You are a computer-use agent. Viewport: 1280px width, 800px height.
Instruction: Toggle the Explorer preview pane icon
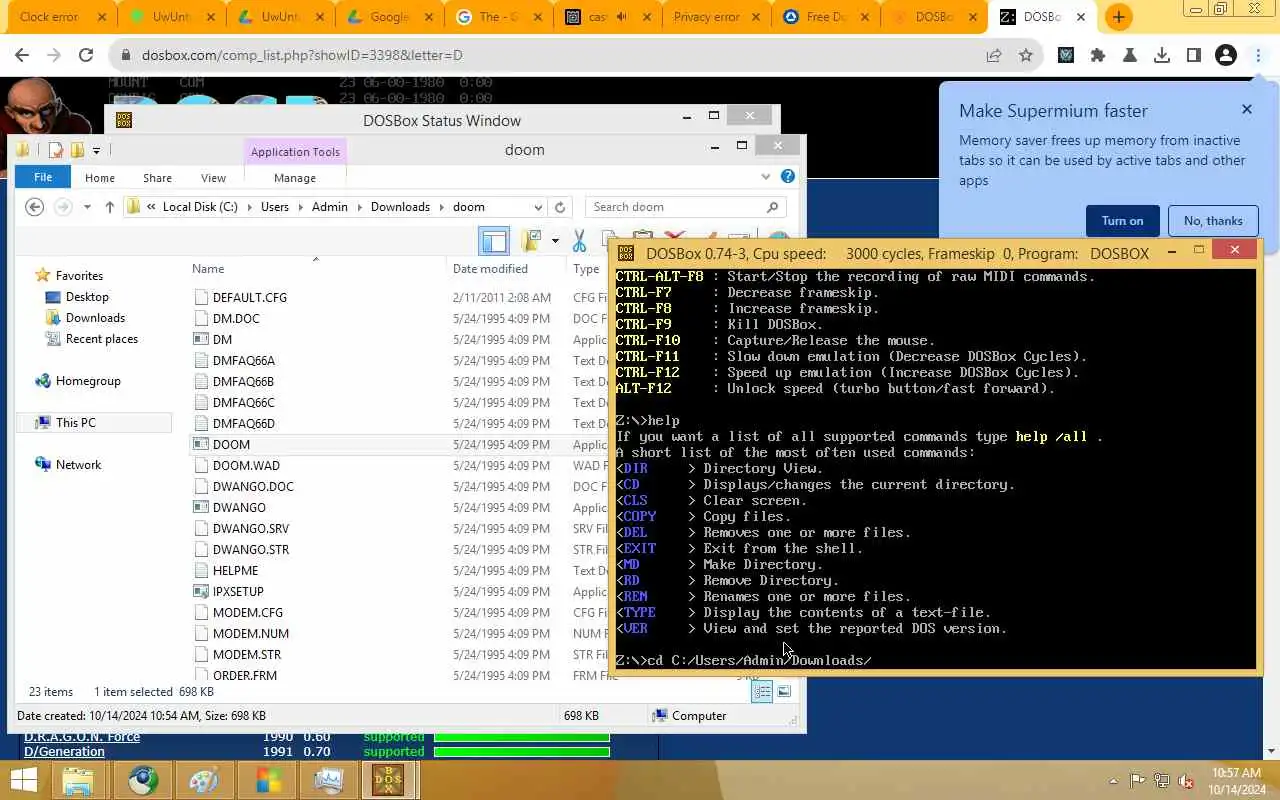point(493,241)
